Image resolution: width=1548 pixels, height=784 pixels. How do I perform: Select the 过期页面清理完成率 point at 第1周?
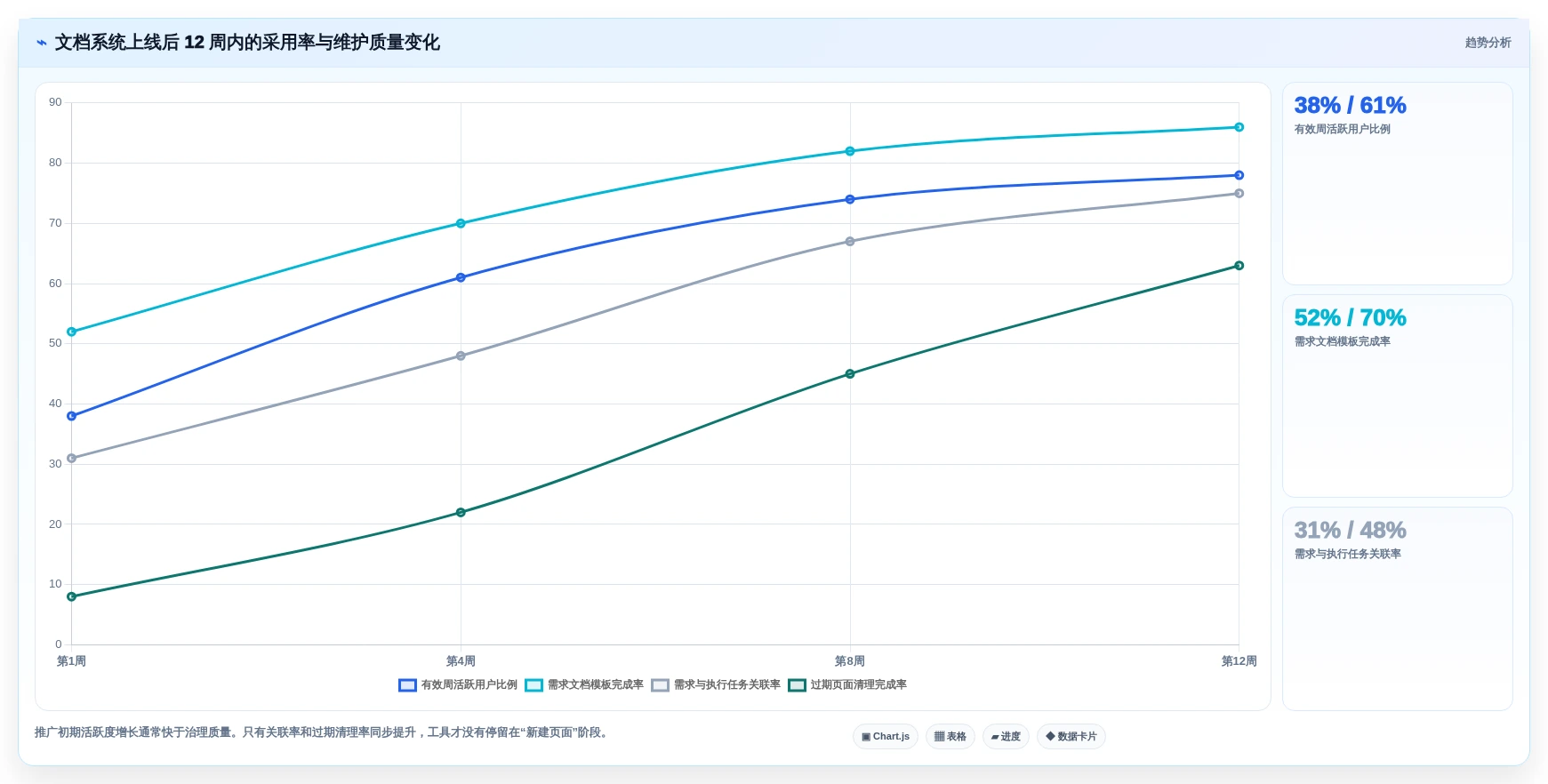click(x=72, y=596)
